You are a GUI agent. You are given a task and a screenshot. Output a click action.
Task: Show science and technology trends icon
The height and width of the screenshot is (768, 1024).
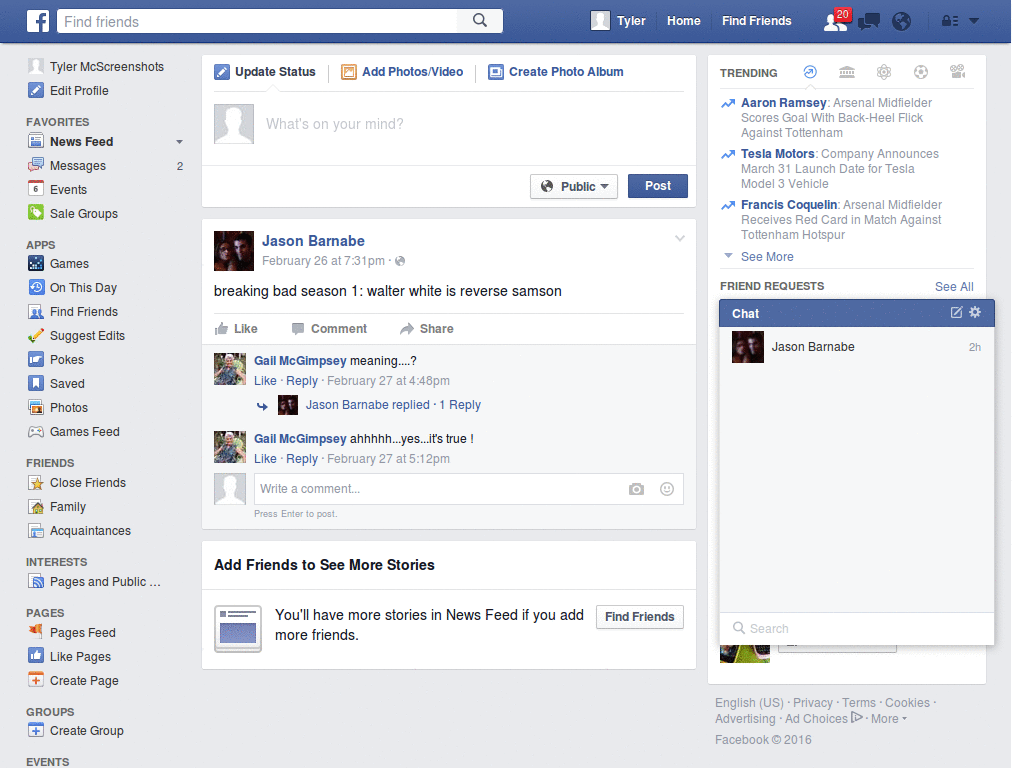click(x=884, y=72)
